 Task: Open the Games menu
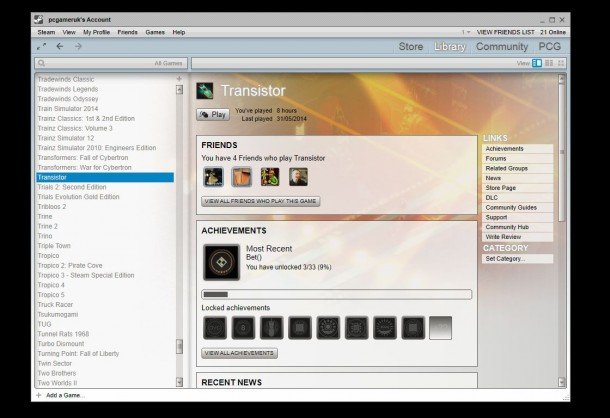(155, 32)
